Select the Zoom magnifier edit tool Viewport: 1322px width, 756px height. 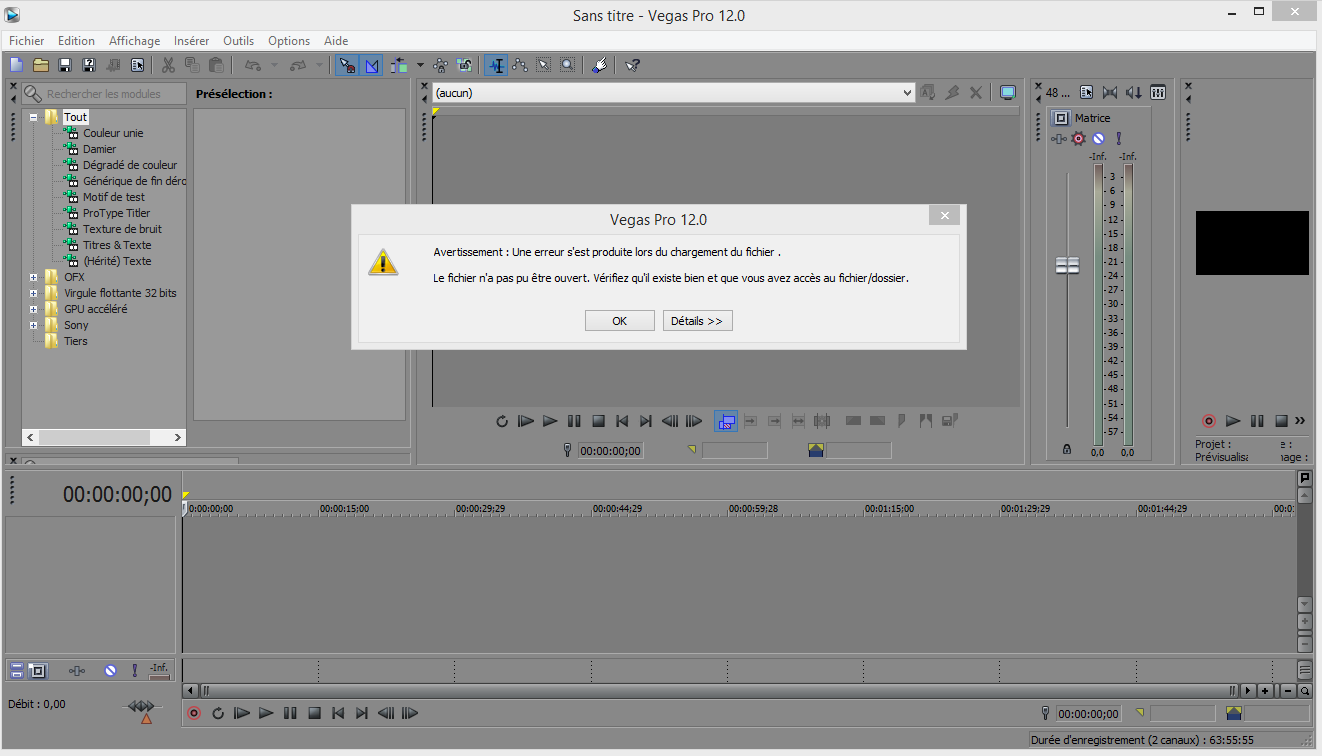567,65
